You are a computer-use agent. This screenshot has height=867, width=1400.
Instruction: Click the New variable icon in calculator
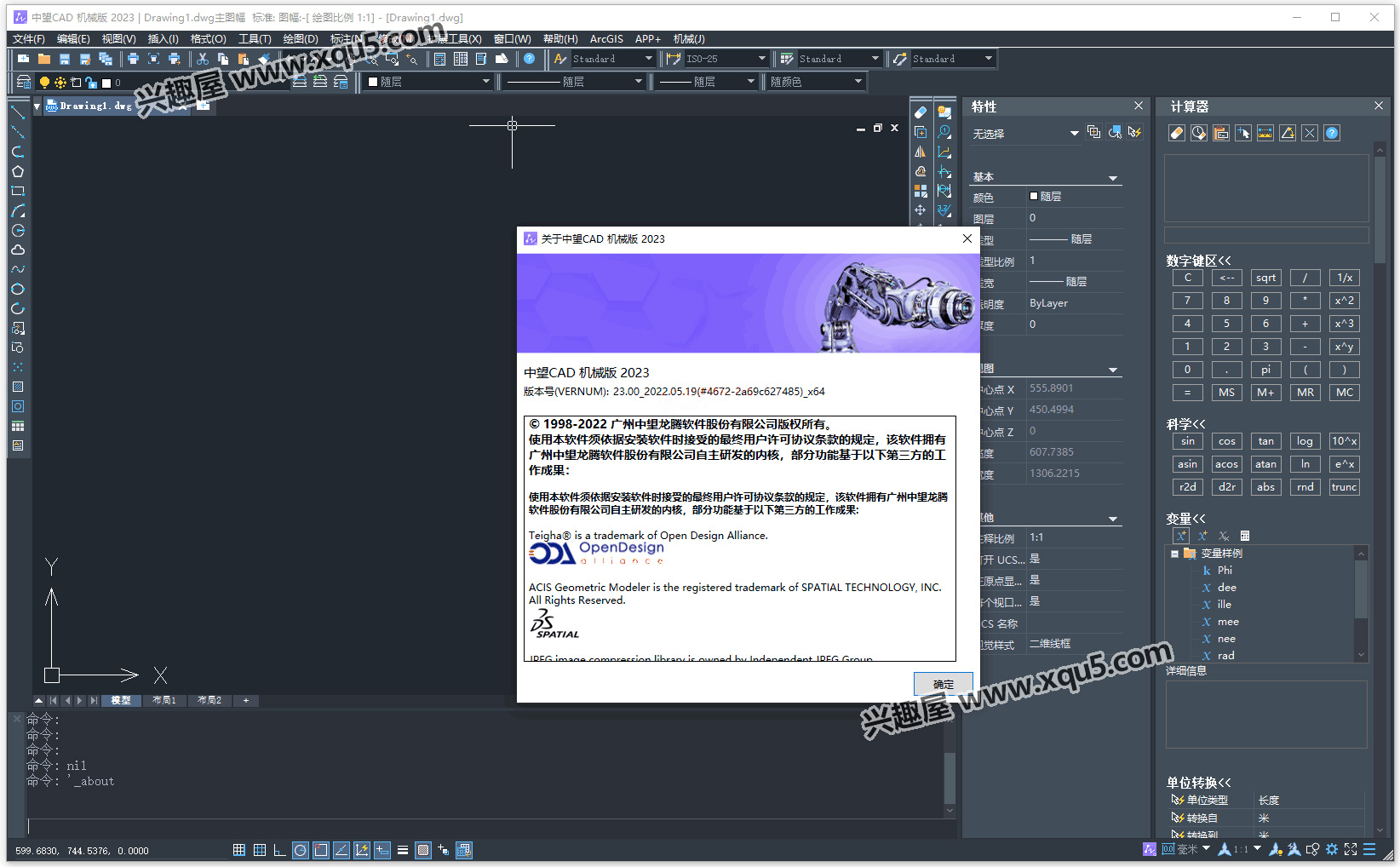click(x=1181, y=536)
